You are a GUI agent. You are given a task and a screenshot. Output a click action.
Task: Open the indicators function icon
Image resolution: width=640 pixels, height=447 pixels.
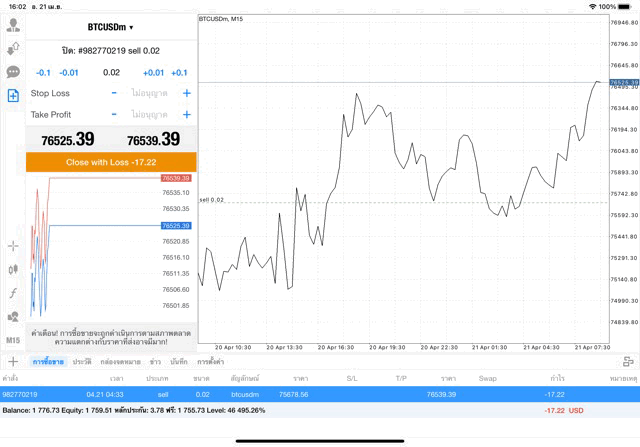coord(13,293)
